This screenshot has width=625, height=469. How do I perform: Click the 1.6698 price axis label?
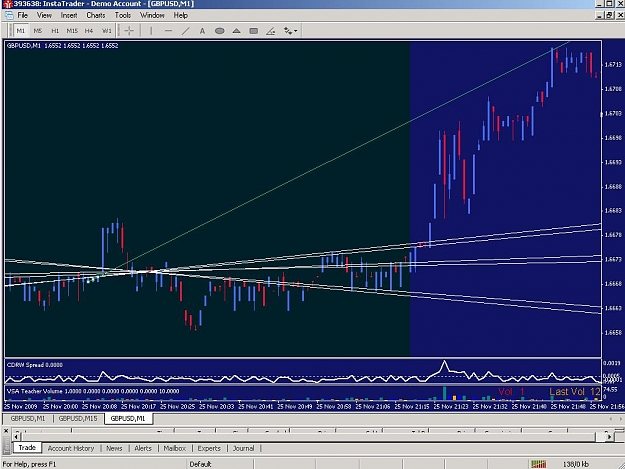[x=613, y=137]
